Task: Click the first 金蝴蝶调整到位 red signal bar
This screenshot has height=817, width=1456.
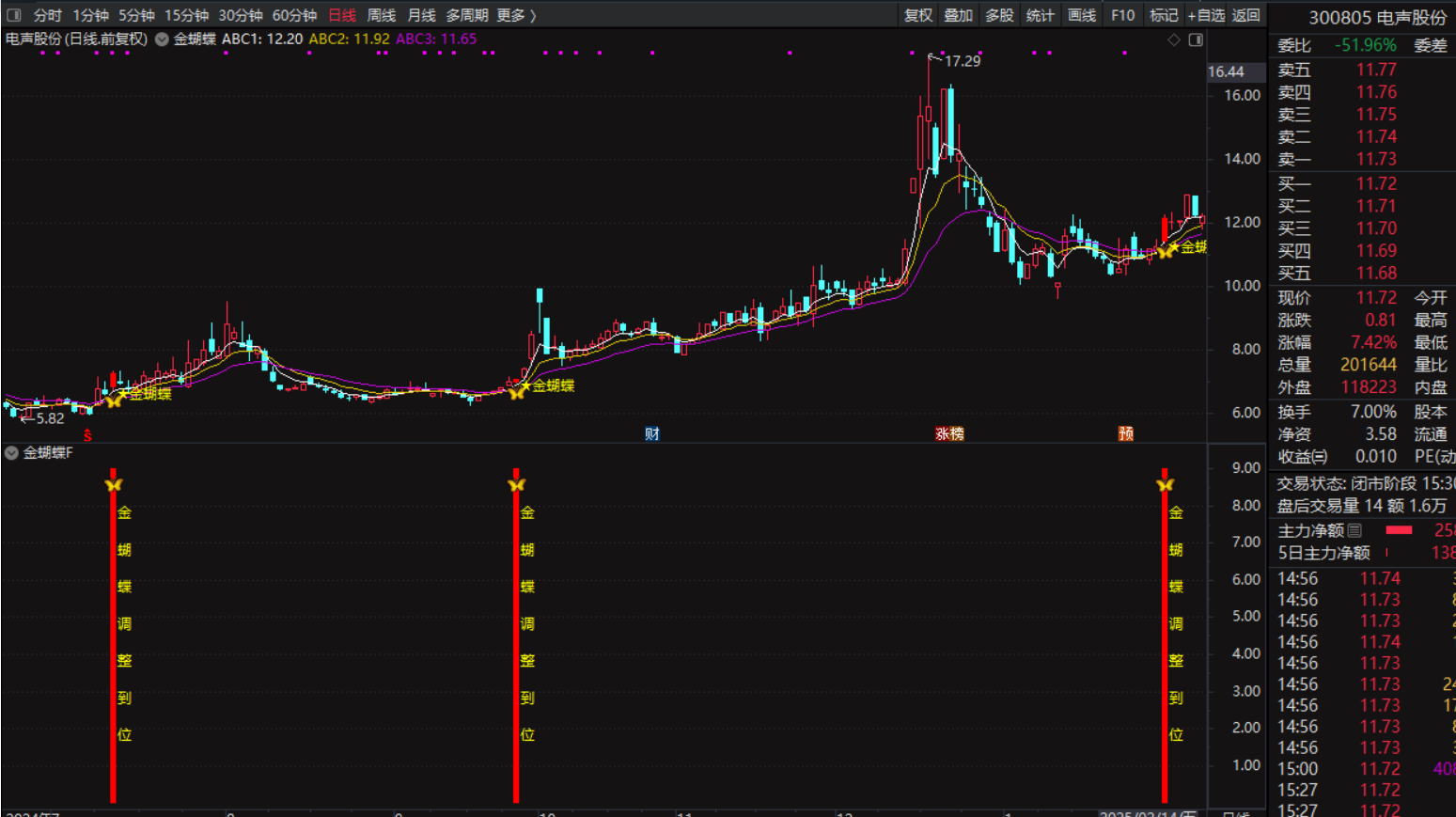Action: point(113,639)
